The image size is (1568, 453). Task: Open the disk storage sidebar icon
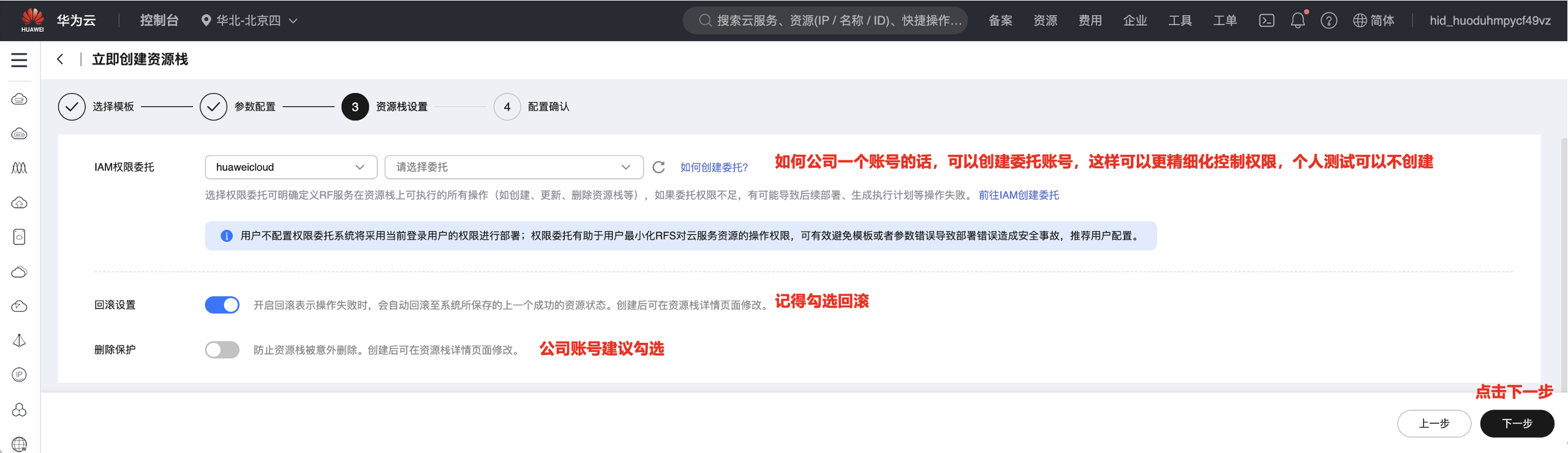20,237
